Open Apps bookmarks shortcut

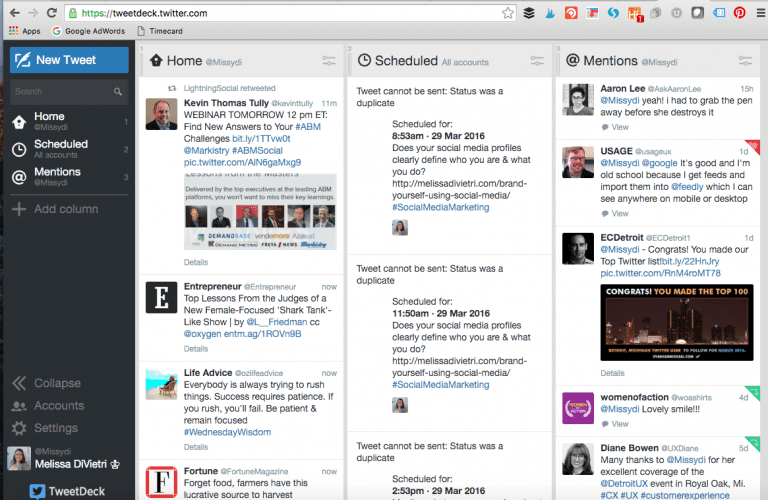click(x=24, y=31)
